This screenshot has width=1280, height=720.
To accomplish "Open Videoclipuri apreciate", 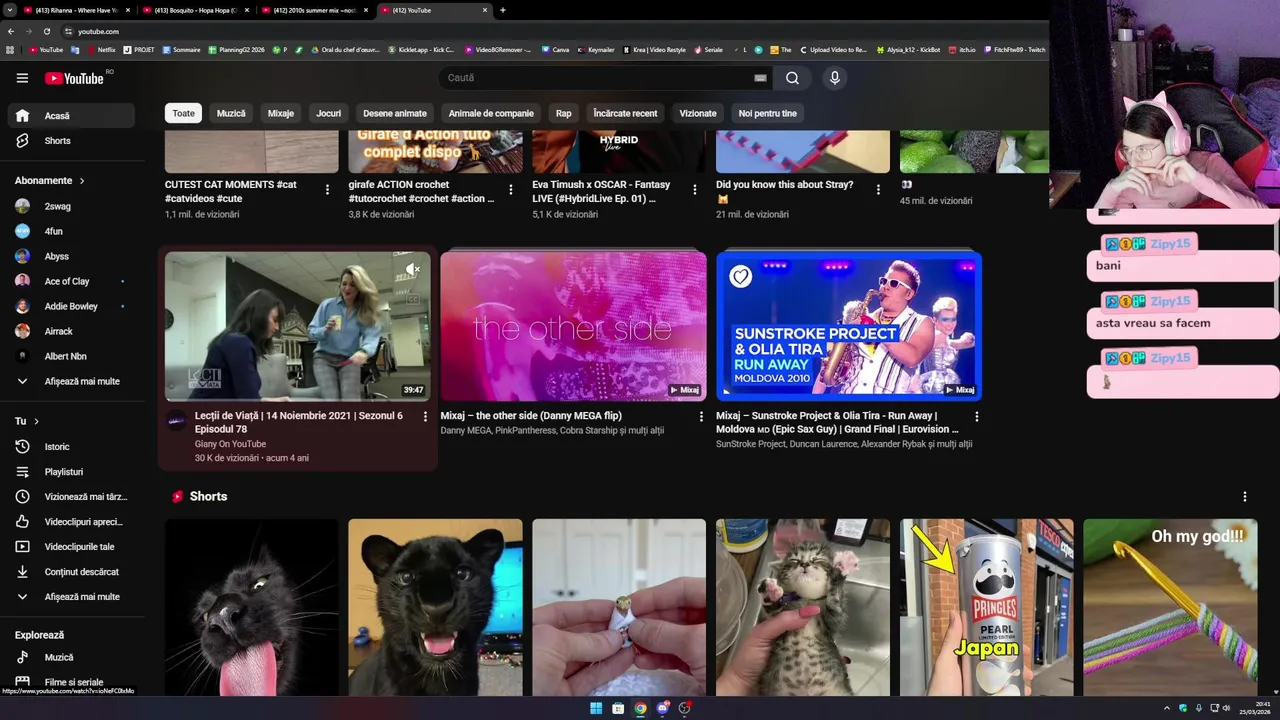I will [x=70, y=522].
